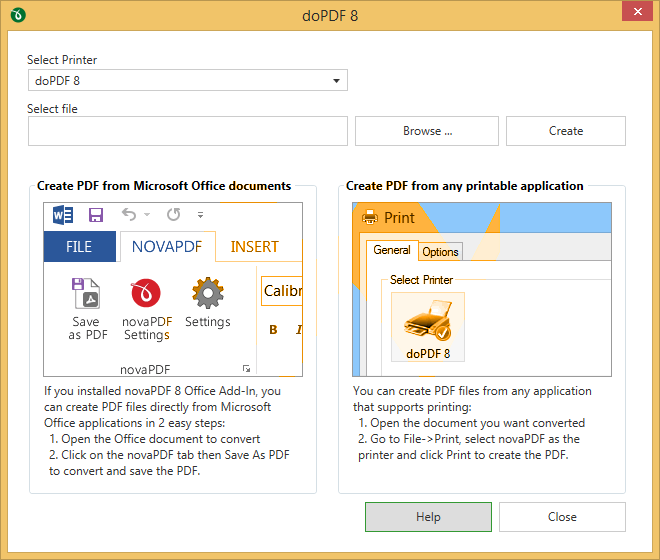Click into the Select file input field
This screenshot has width=660, height=560.
coord(188,131)
